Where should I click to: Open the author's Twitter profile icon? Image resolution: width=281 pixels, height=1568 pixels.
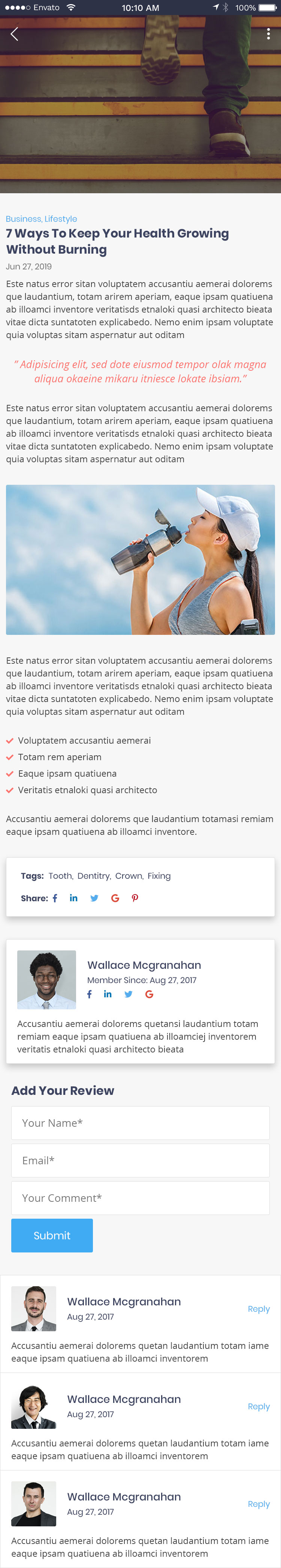point(129,994)
